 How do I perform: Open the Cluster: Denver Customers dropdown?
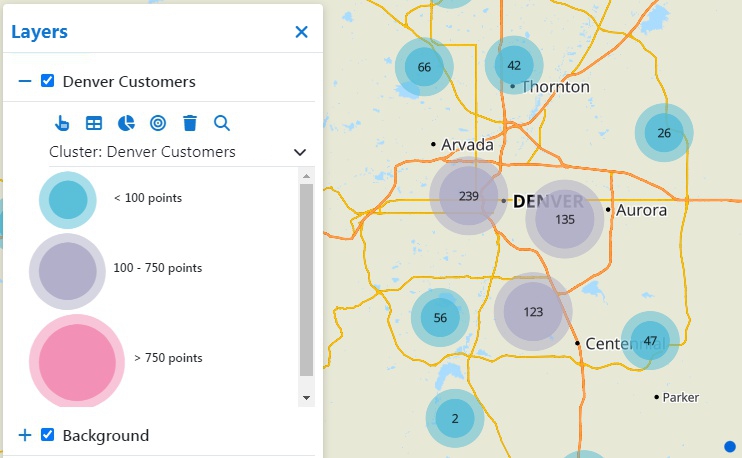299,152
